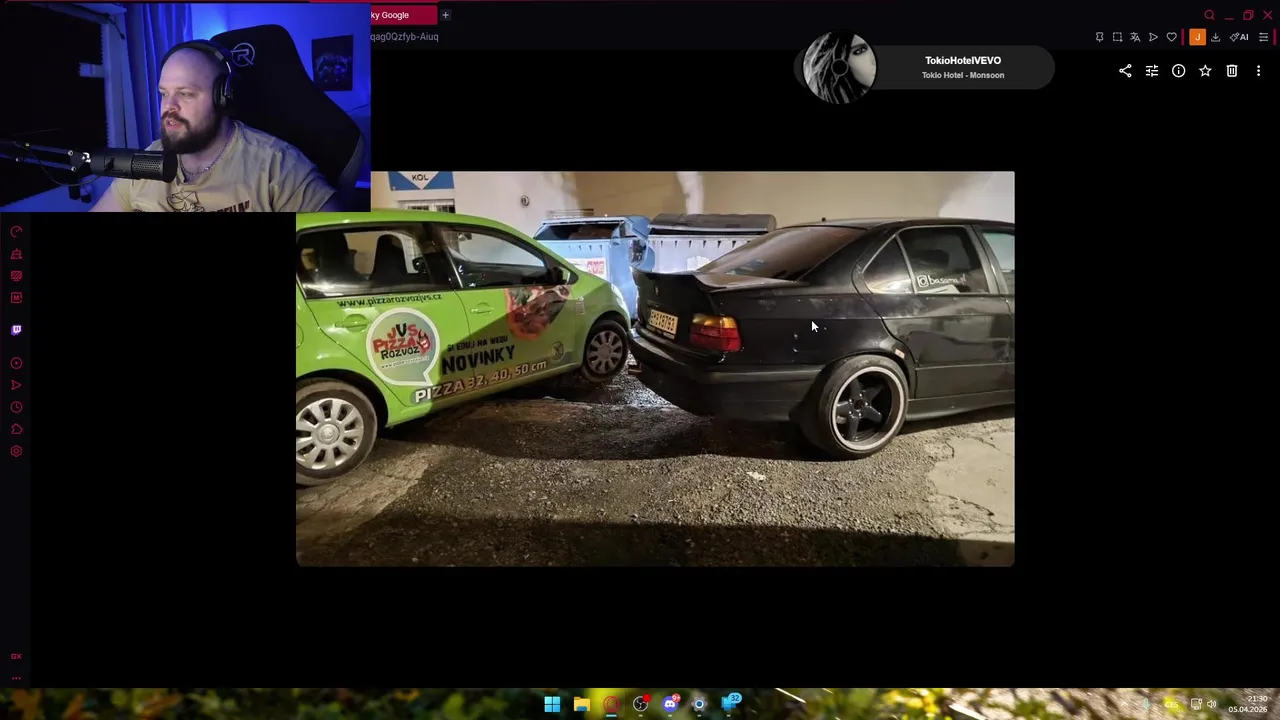1280x720 pixels.
Task: Open GX Cleaner icon in sidebar
Action: 16,254
